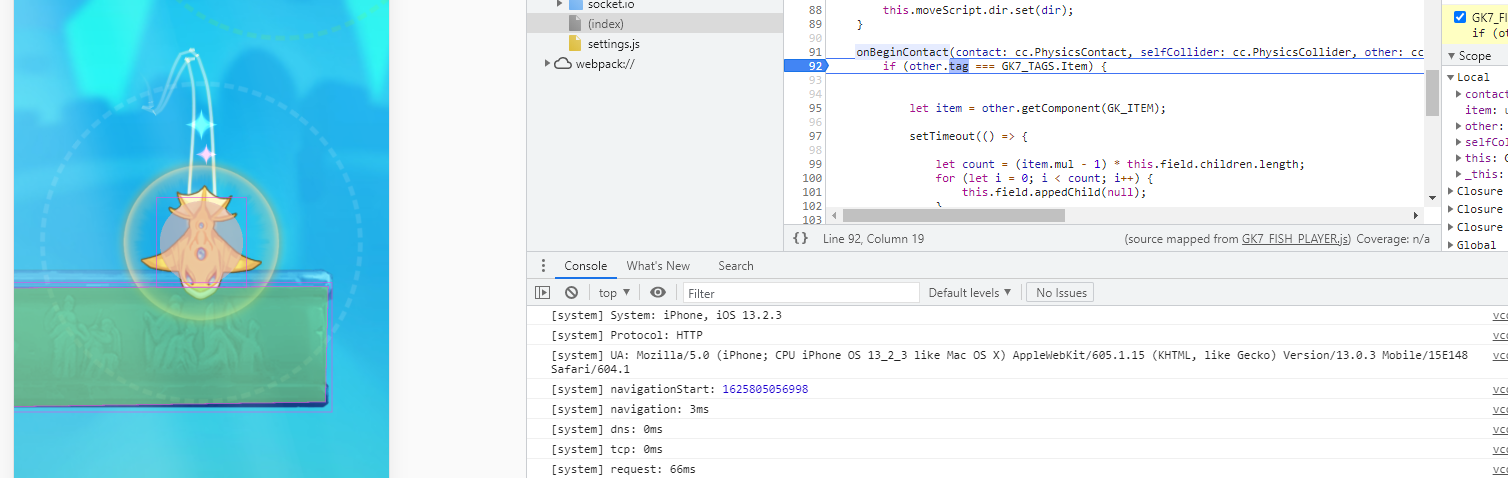This screenshot has width=1508, height=478.
Task: Expand the contact variable
Action: [1459, 94]
